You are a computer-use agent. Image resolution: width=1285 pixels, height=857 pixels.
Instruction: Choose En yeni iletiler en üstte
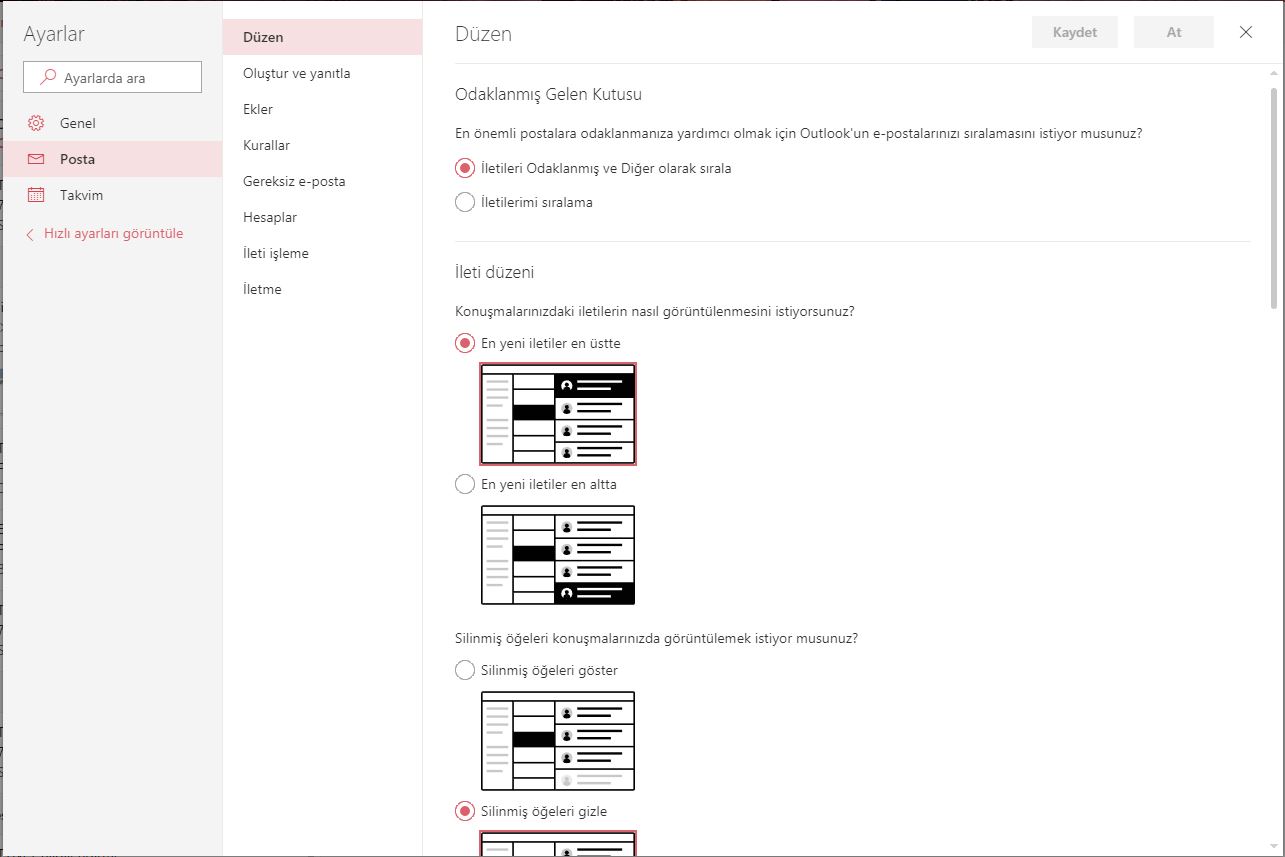click(464, 343)
